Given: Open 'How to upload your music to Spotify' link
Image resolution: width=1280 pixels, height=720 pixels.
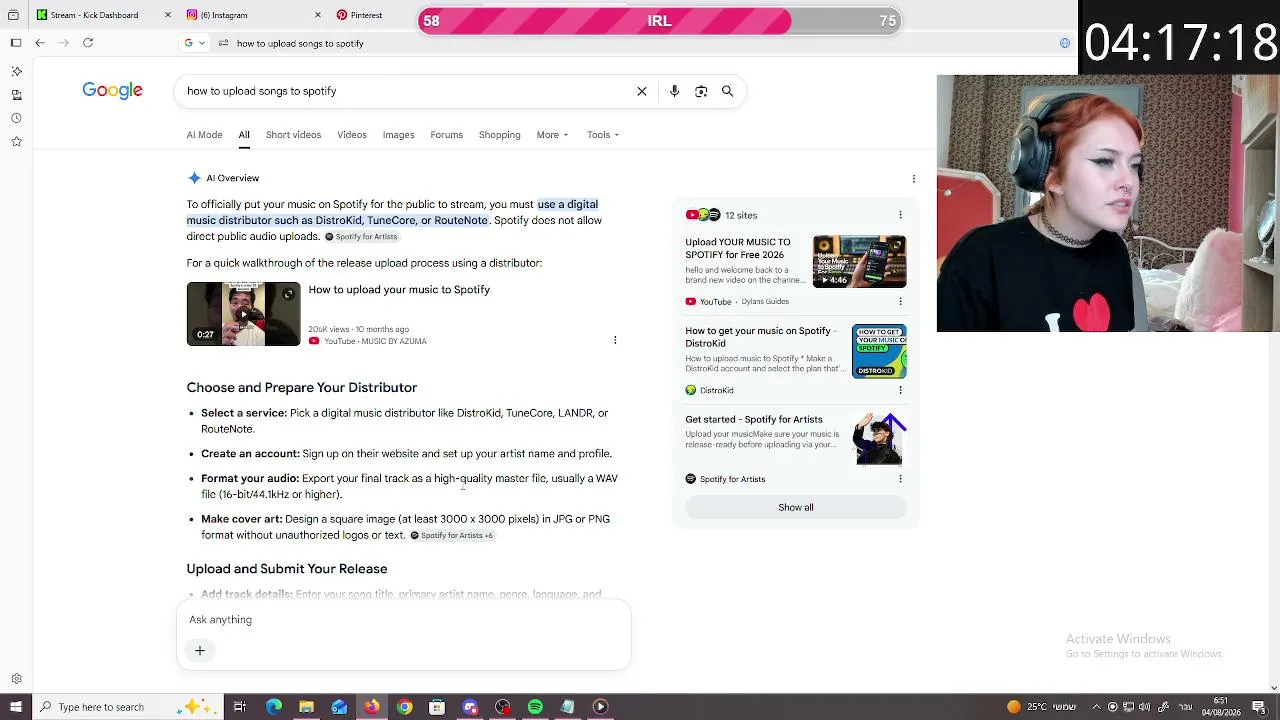Looking at the screenshot, I should point(399,290).
